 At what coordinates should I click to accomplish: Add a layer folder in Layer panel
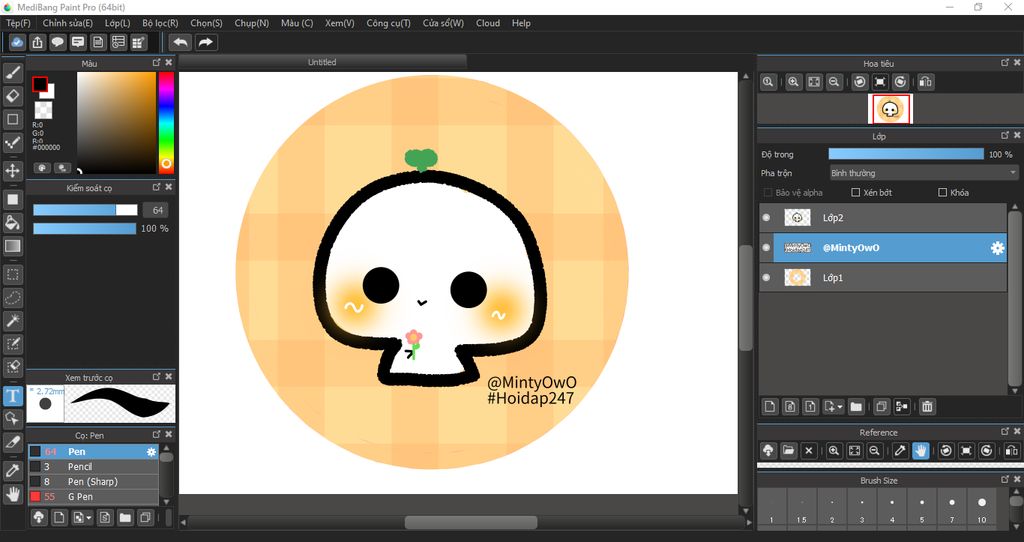click(x=856, y=406)
